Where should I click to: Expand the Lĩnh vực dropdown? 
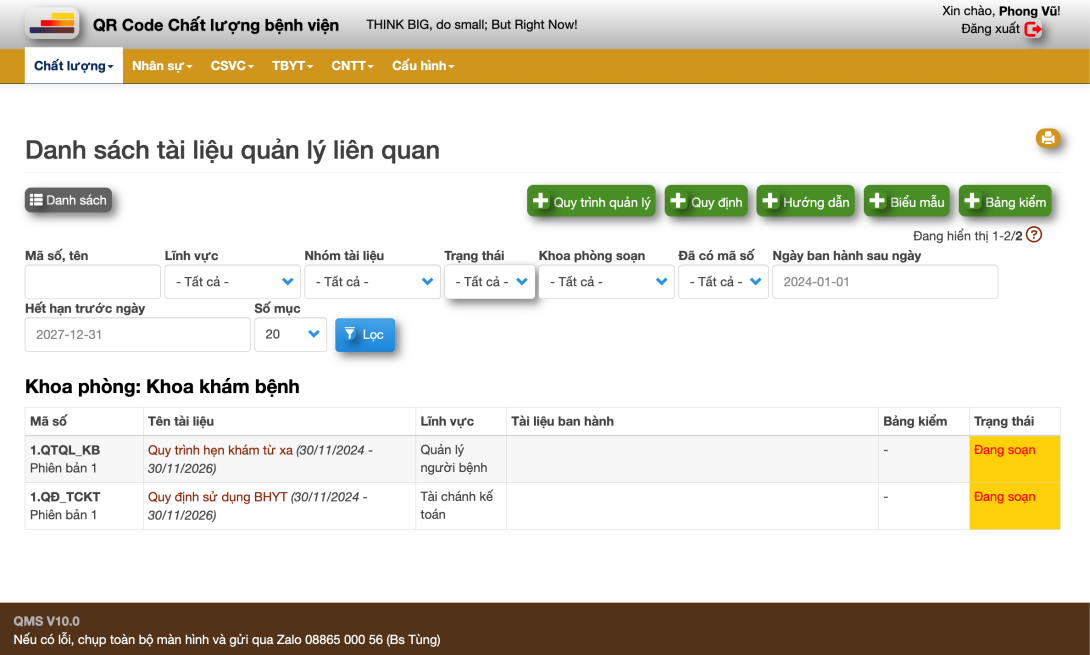tap(231, 282)
